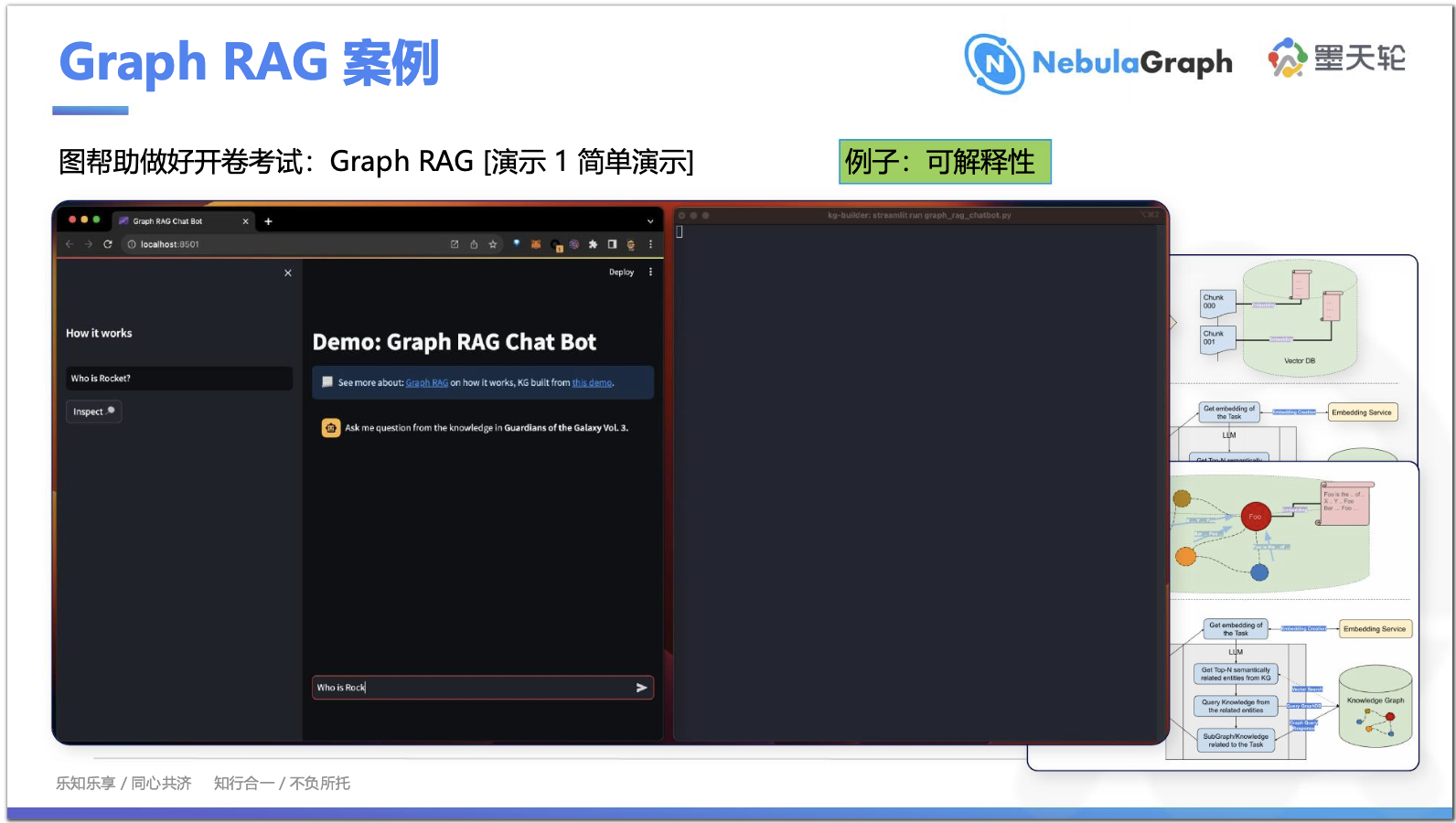
Task: Click the footer text '知行合一 / 不负所托'
Action: (282, 784)
